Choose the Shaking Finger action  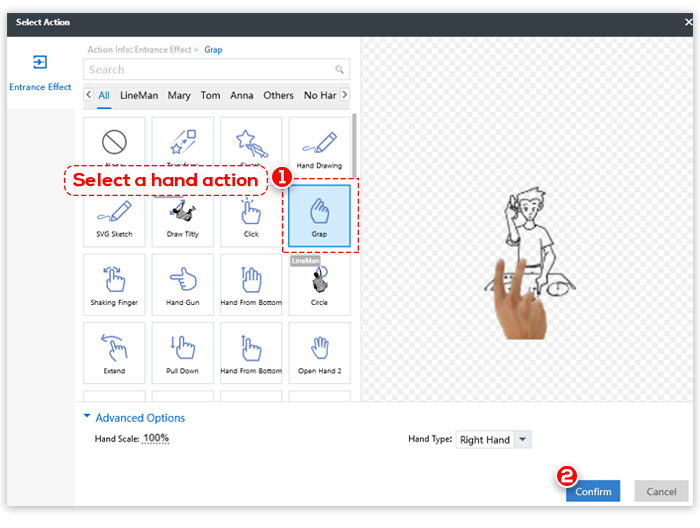pos(114,285)
